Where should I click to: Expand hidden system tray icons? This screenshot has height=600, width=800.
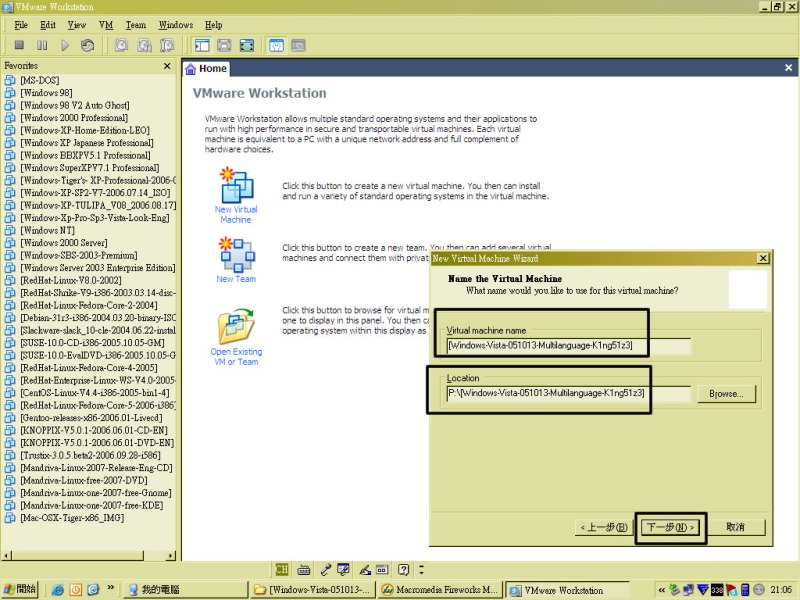click(x=661, y=590)
